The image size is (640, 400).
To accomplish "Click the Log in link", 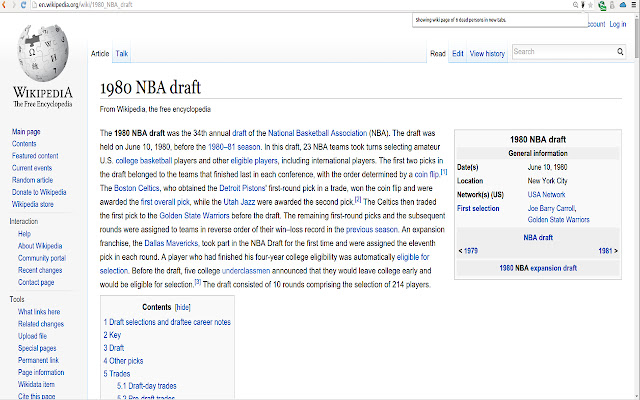I will click(x=618, y=24).
